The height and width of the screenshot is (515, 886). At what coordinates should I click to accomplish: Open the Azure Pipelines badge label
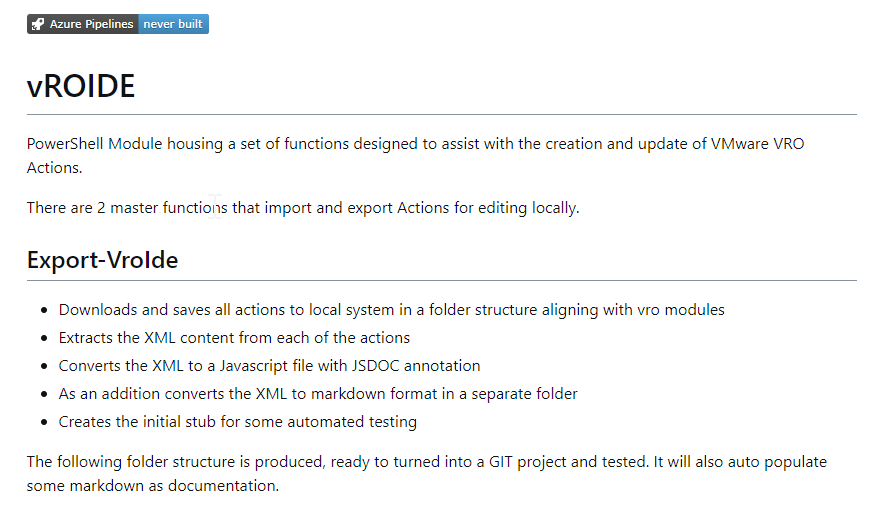[91, 24]
